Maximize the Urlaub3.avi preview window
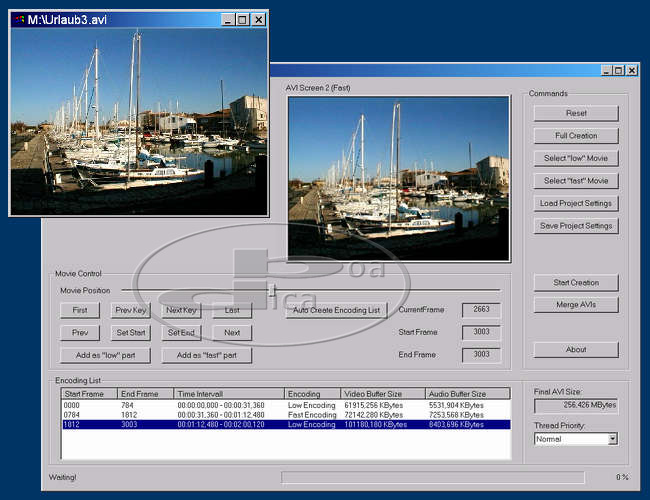This screenshot has width=650, height=500. pyautogui.click(x=242, y=19)
